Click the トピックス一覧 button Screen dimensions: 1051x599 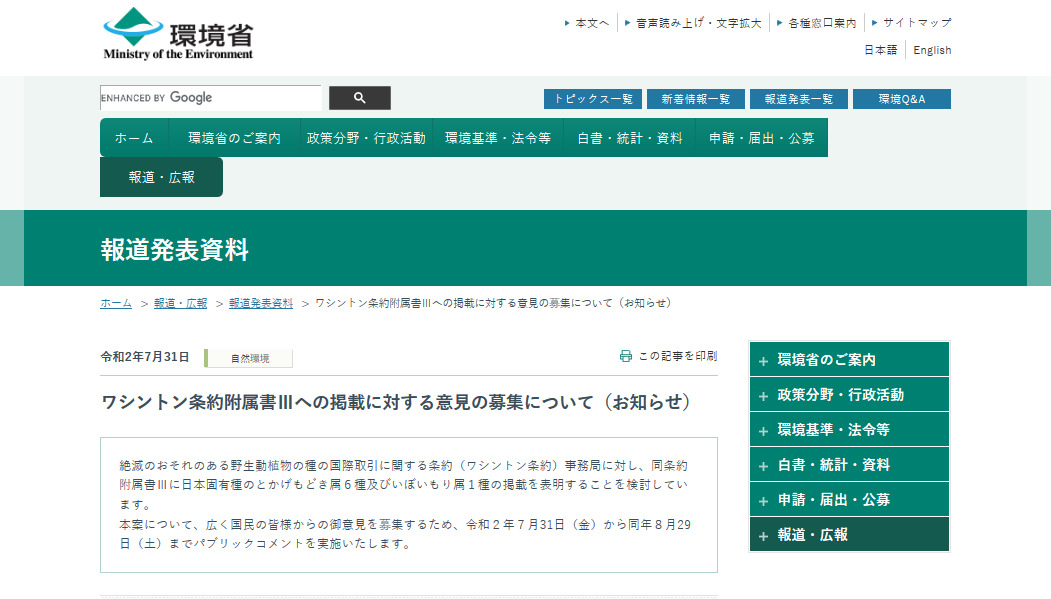click(592, 99)
